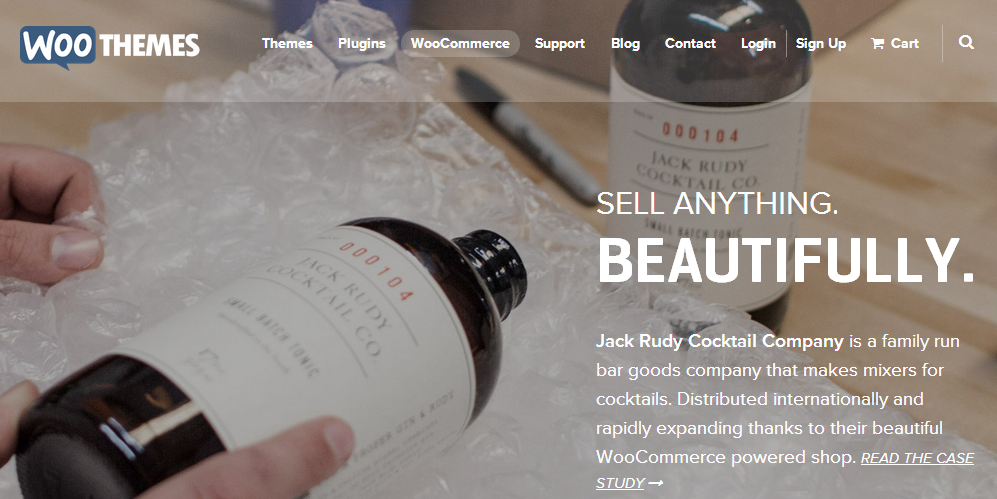Click the black marker pen in photo
Viewport: 997px width, 499px height.
(x=528, y=135)
